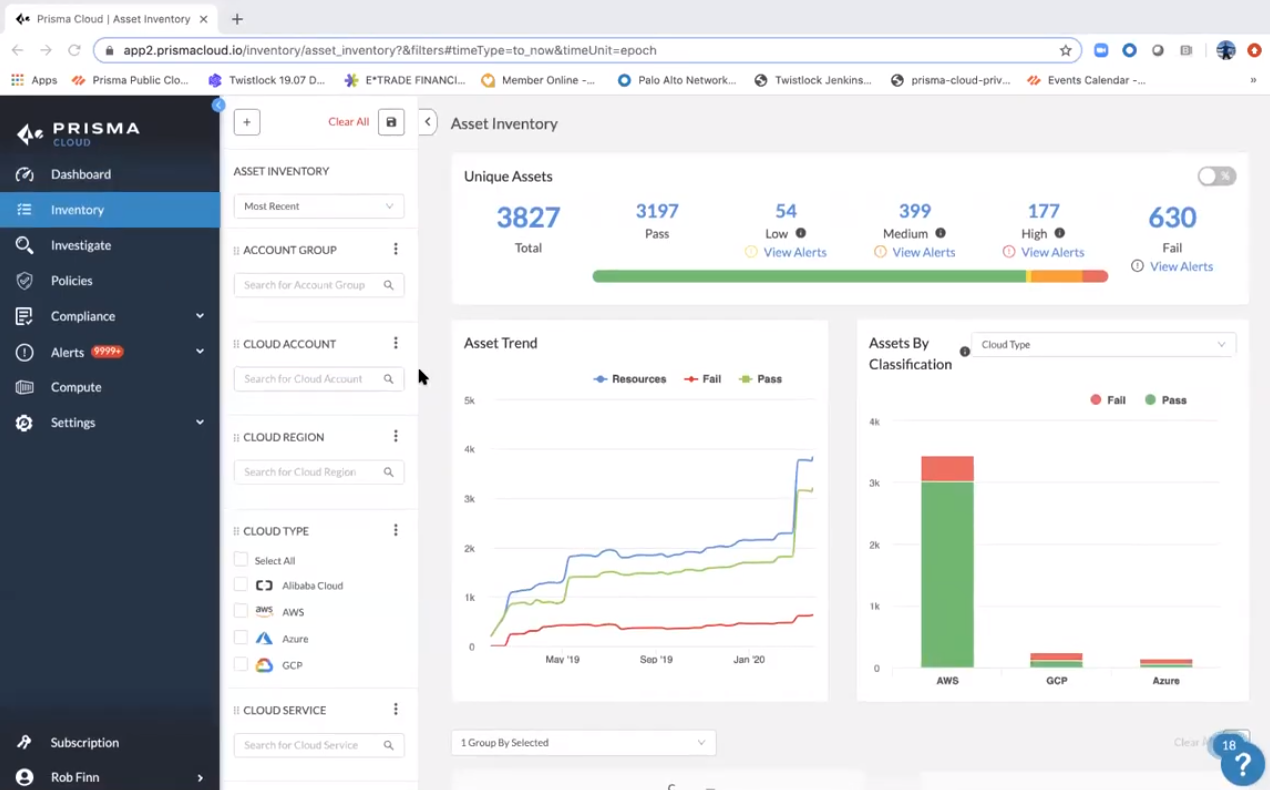The width and height of the screenshot is (1270, 790).
Task: Click the Clear All filters link
Action: [x=348, y=122]
